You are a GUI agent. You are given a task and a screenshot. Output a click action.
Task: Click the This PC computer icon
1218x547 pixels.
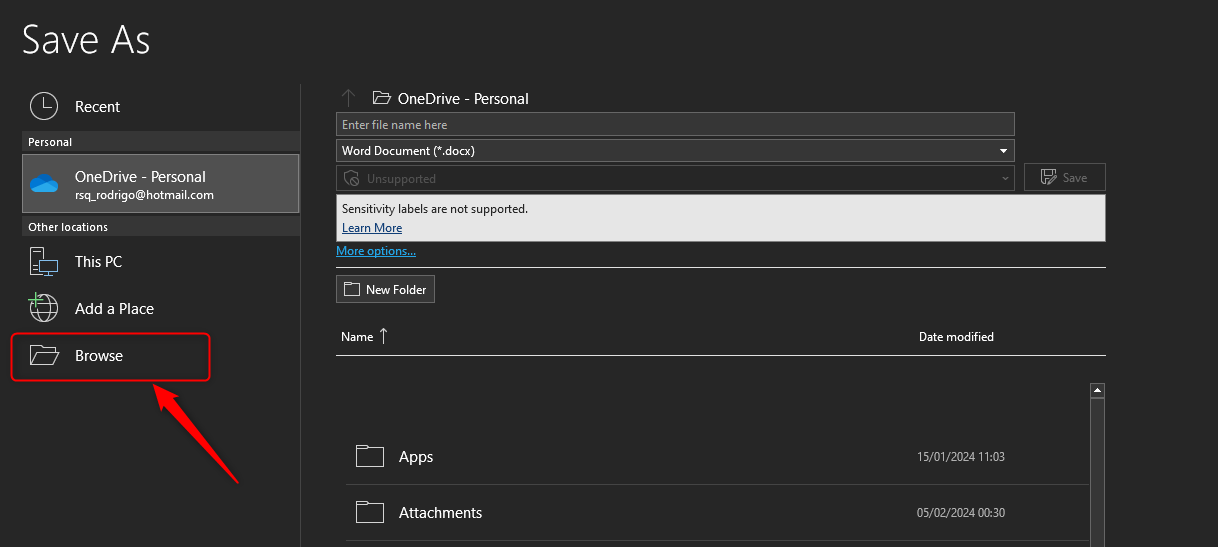tap(44, 262)
